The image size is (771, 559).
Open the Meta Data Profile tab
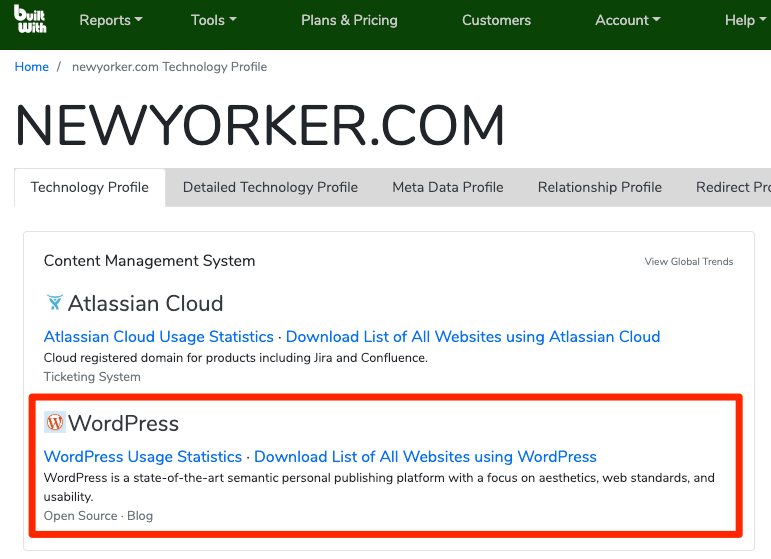tap(448, 187)
